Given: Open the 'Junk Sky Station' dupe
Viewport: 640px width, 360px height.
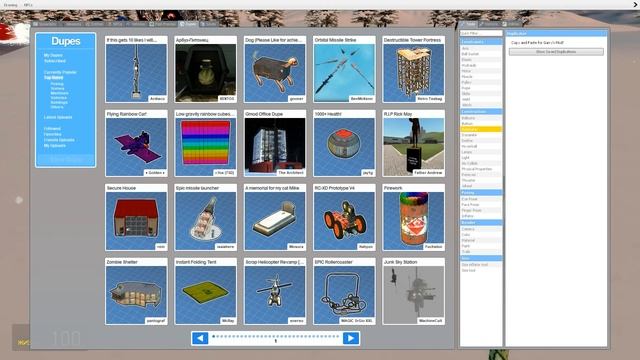Looking at the screenshot, I should tap(413, 291).
